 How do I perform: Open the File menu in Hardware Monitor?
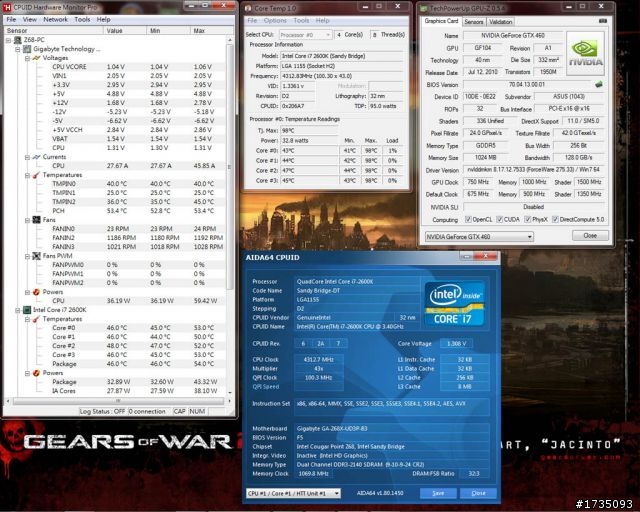point(11,19)
